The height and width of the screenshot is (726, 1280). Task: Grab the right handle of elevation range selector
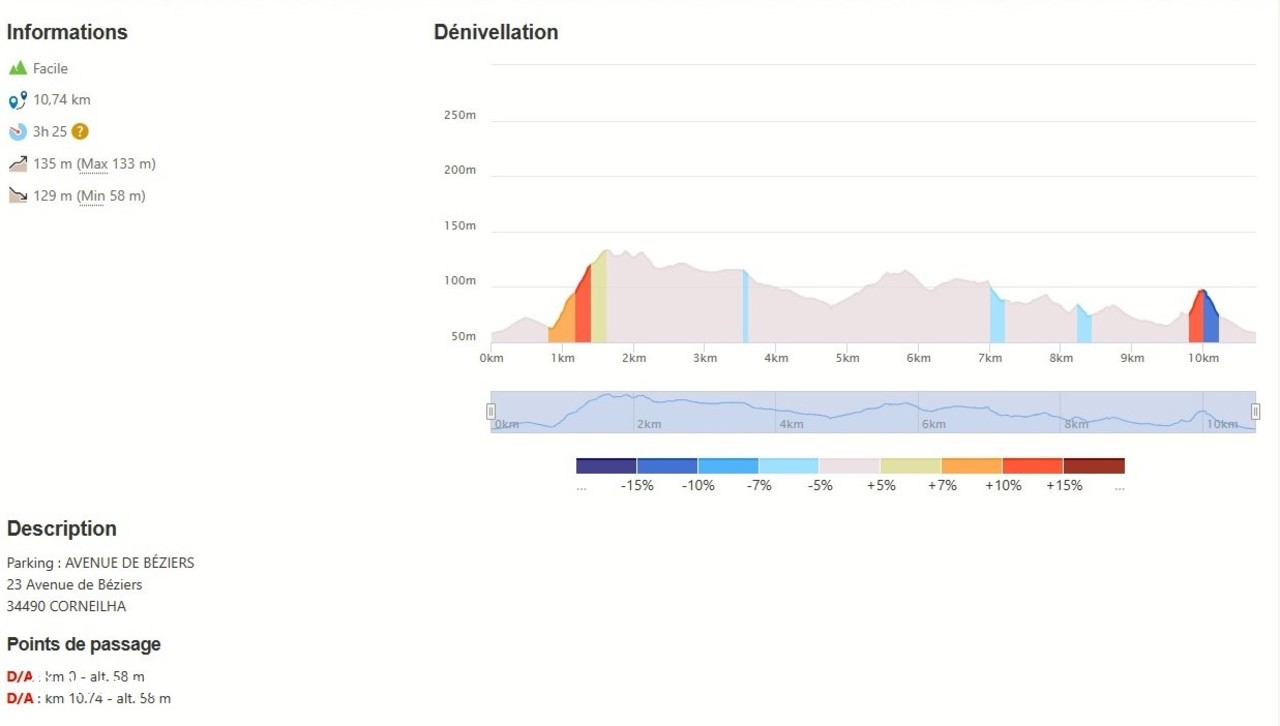pos(1255,411)
